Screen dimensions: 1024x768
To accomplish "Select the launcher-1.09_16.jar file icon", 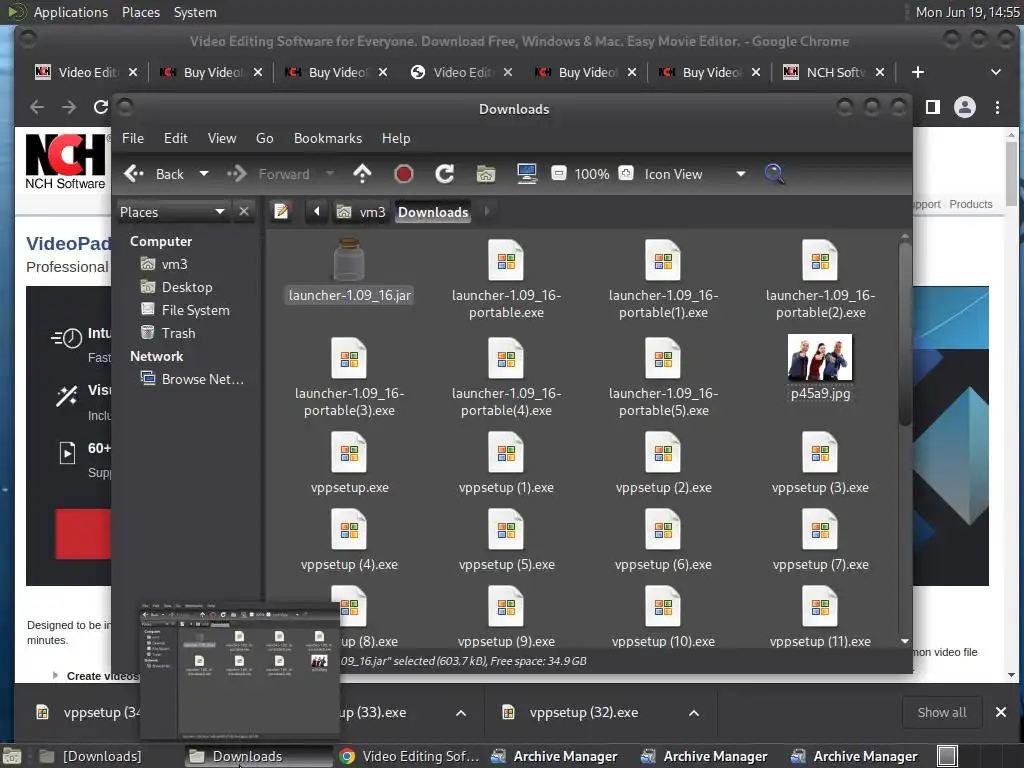I will [349, 259].
